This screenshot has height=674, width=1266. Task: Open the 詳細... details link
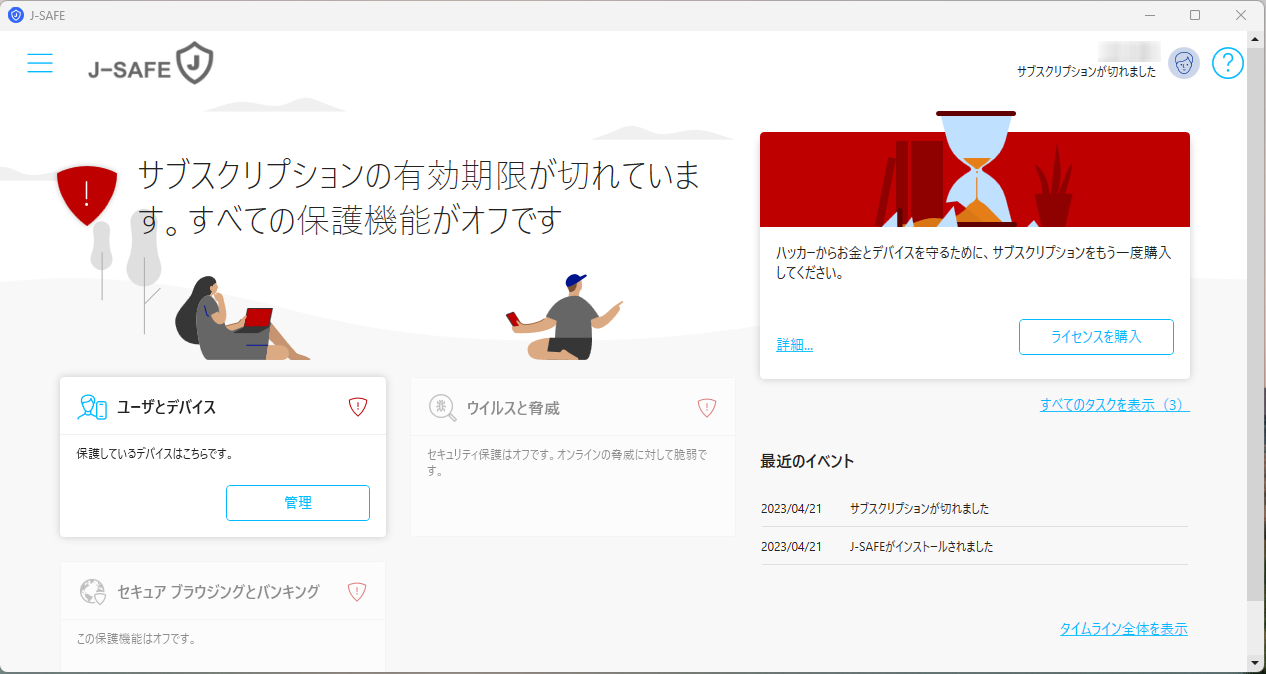pyautogui.click(x=795, y=344)
